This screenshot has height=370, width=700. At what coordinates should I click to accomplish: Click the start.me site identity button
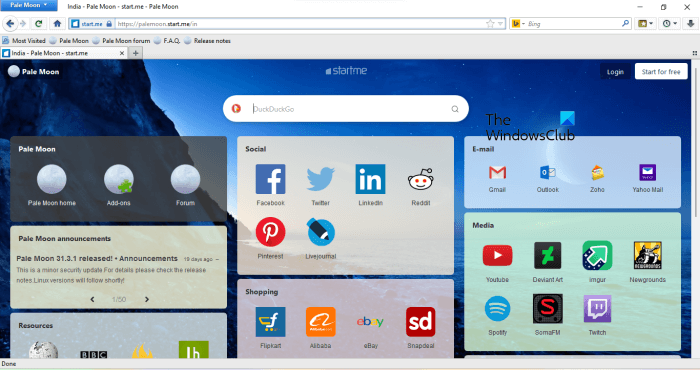pyautogui.click(x=92, y=24)
